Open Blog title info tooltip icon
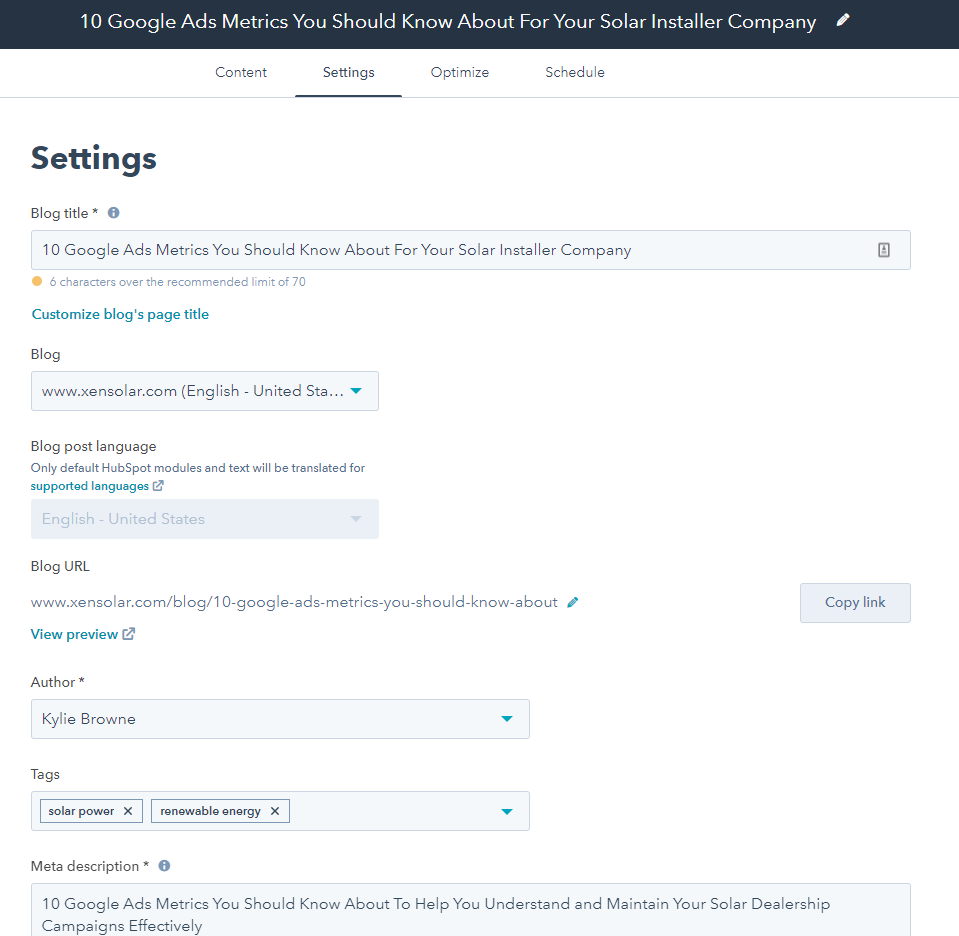Screen dimensions: 959x936 (x=114, y=213)
